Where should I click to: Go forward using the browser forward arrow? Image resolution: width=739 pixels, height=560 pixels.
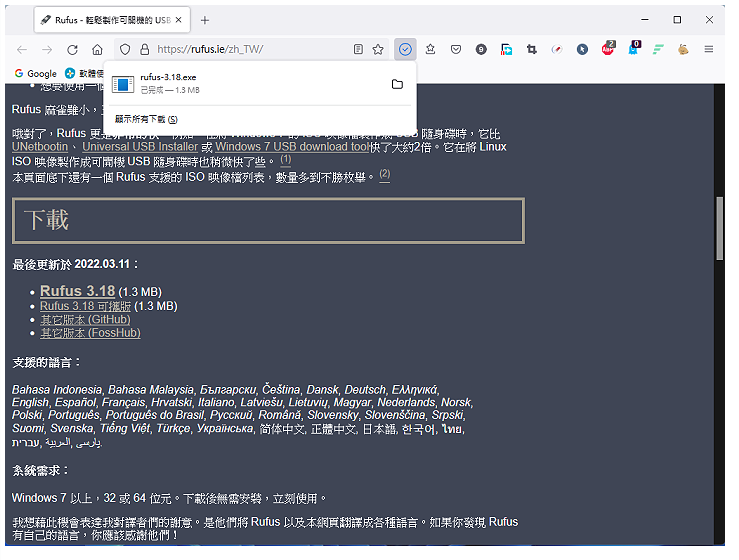click(47, 49)
